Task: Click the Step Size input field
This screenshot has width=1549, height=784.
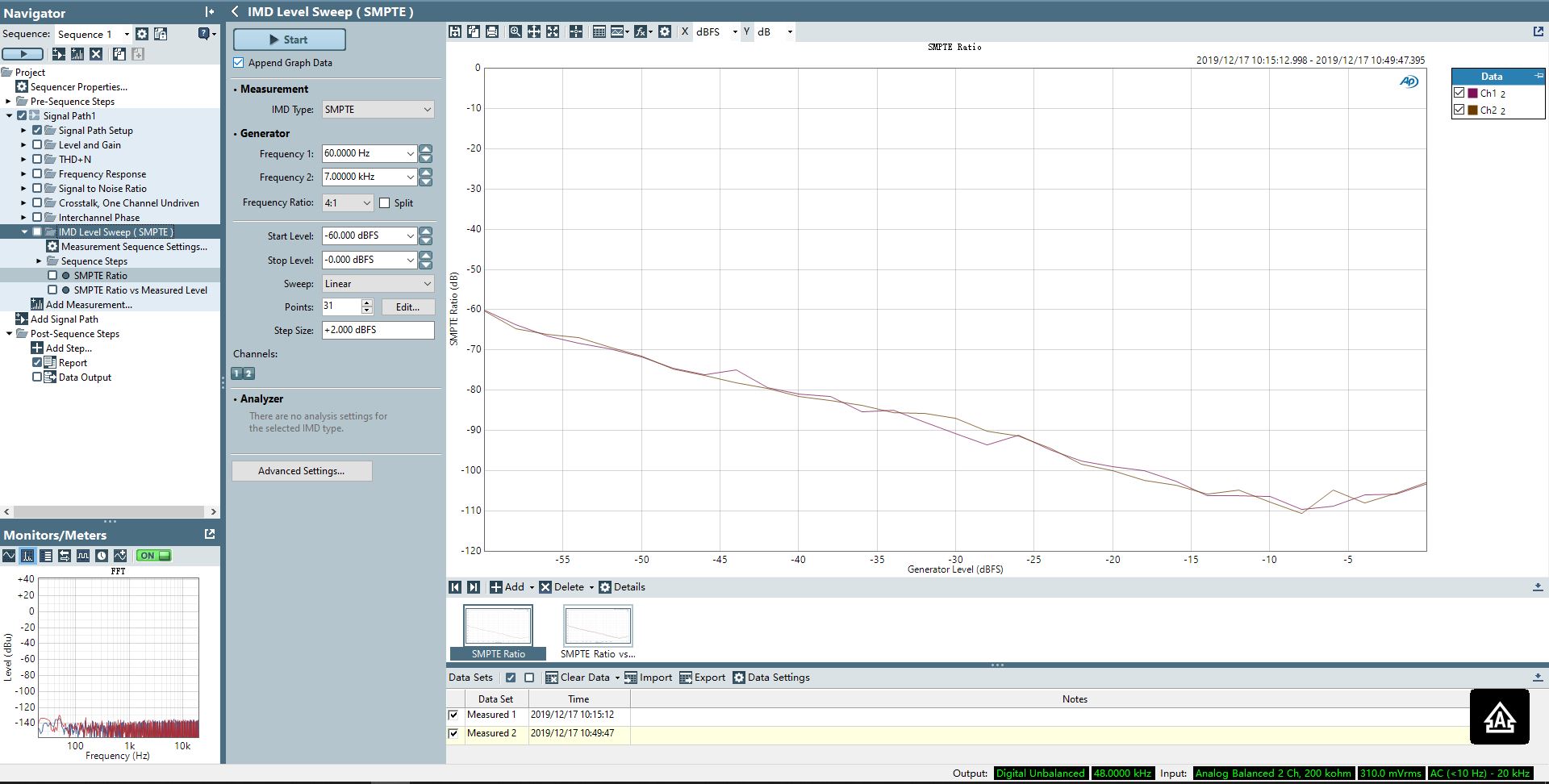Action: pyautogui.click(x=378, y=330)
